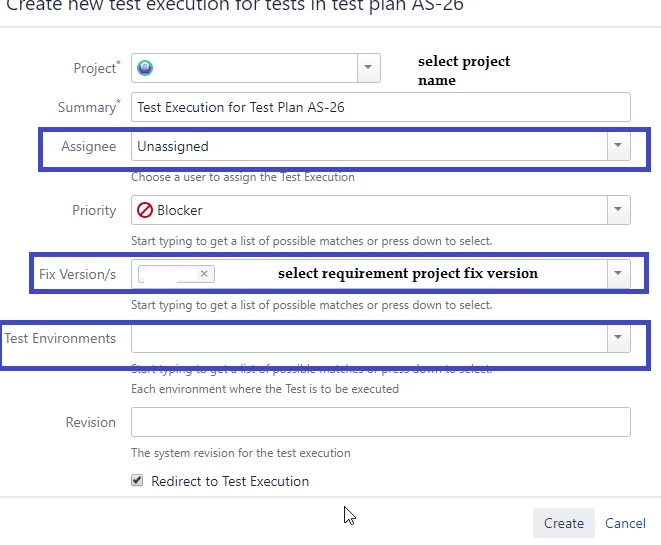Click the Test Environments field label

pyautogui.click(x=60, y=338)
